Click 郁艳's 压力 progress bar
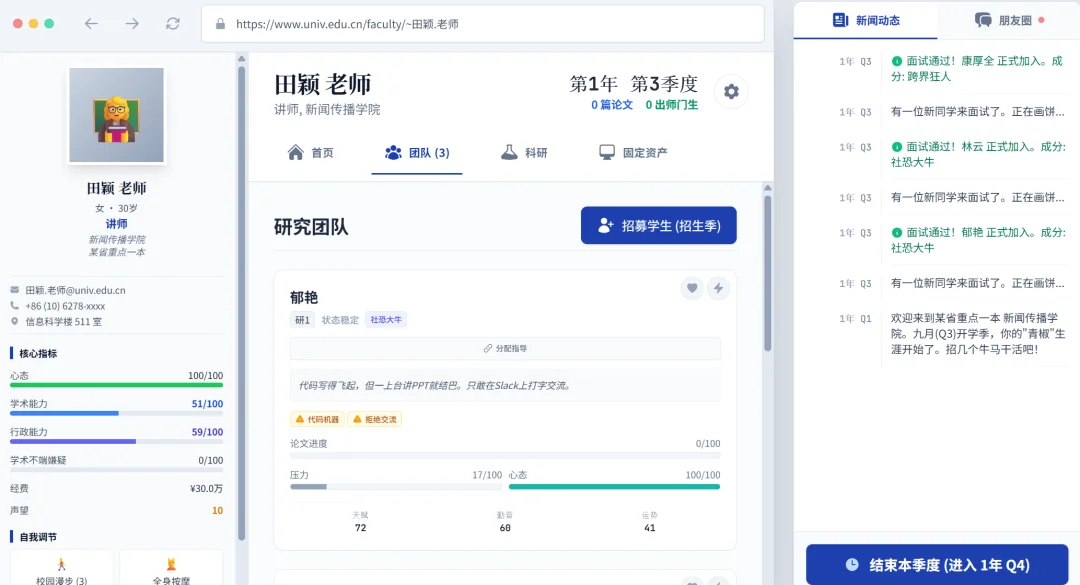 (390, 486)
